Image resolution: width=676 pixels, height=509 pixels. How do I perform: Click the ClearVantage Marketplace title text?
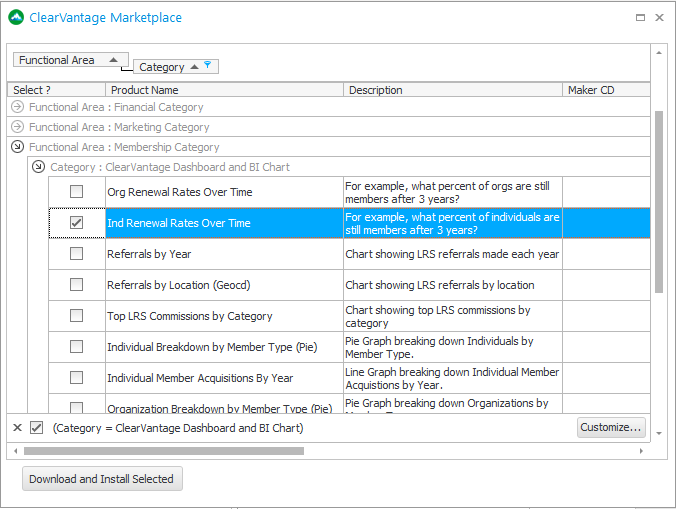point(106,17)
